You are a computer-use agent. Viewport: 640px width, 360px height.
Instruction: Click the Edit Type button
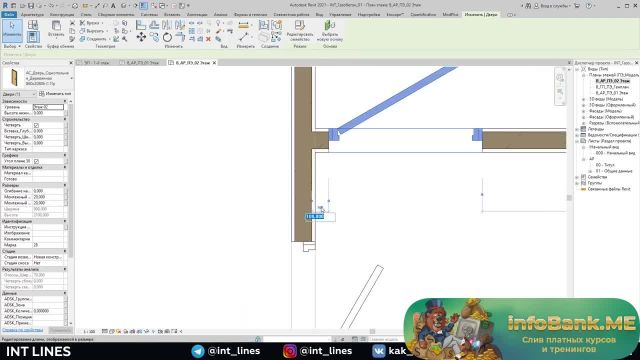56,94
